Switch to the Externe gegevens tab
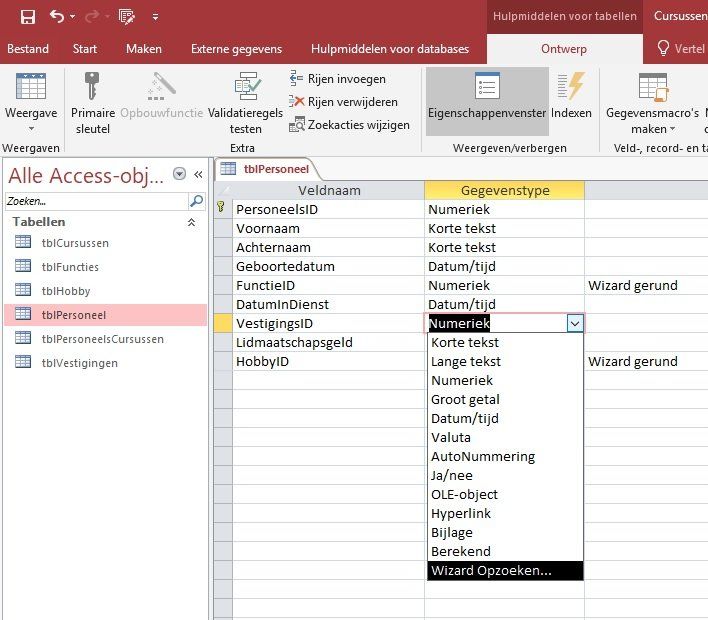Viewport: 708px width, 620px height. pyautogui.click(x=236, y=49)
